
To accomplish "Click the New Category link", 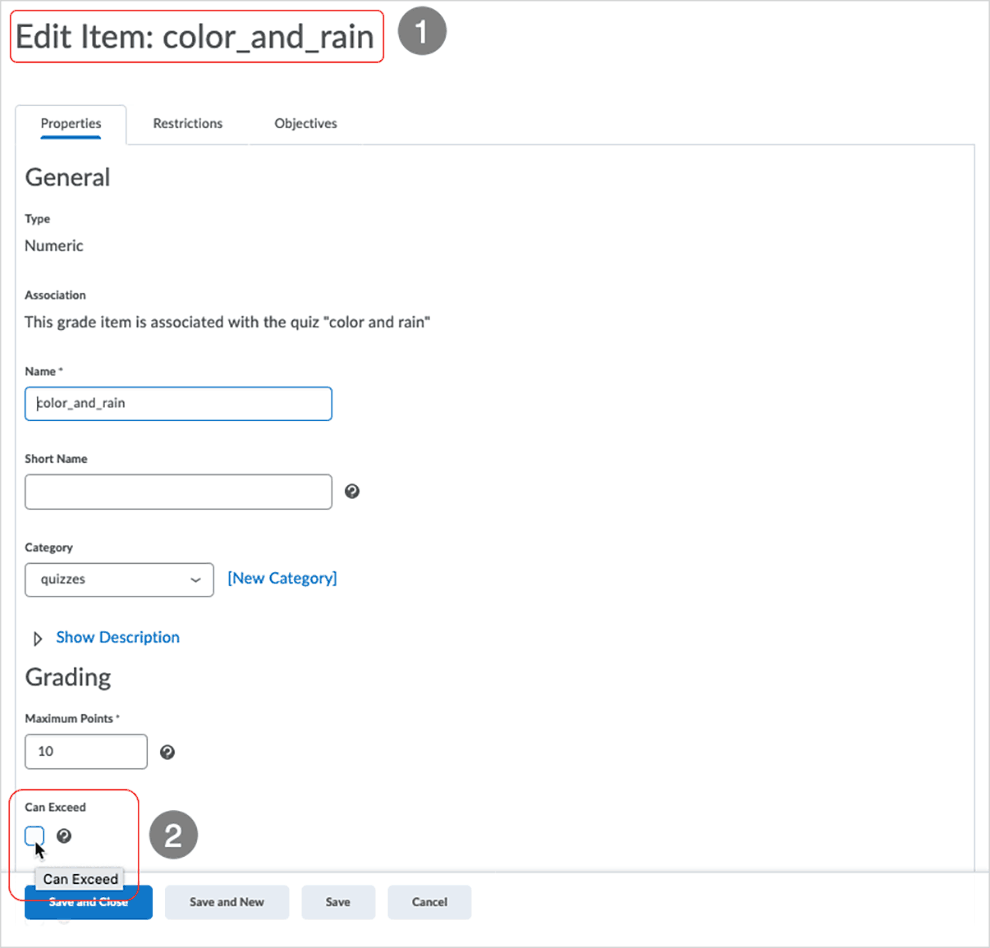I will pos(282,578).
